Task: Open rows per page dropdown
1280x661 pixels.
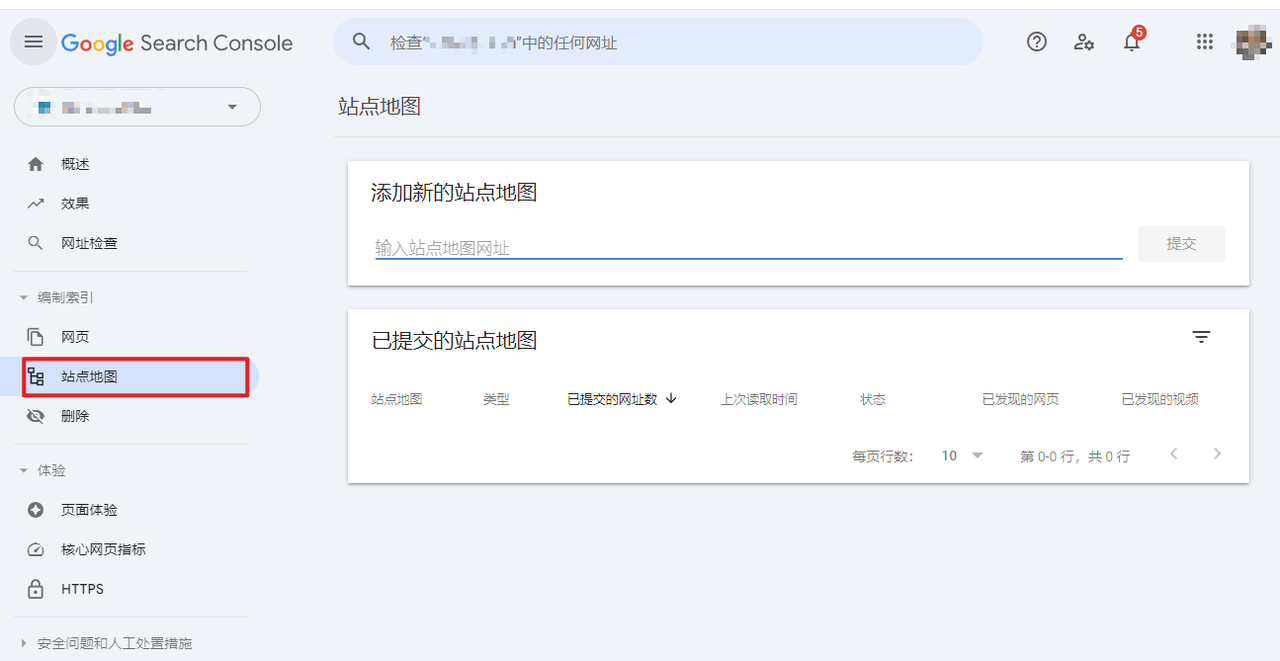Action: 962,456
